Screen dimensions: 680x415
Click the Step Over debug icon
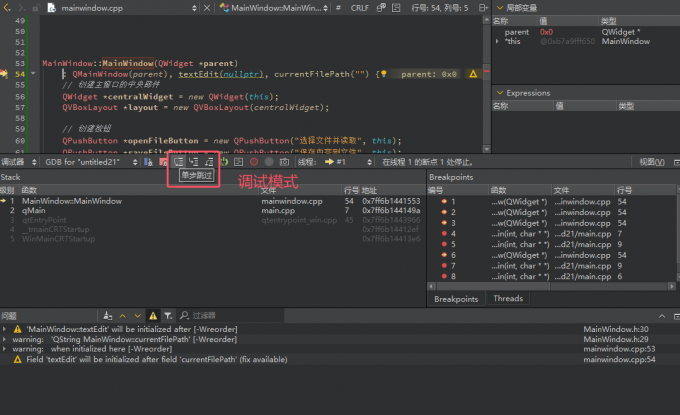(x=178, y=161)
